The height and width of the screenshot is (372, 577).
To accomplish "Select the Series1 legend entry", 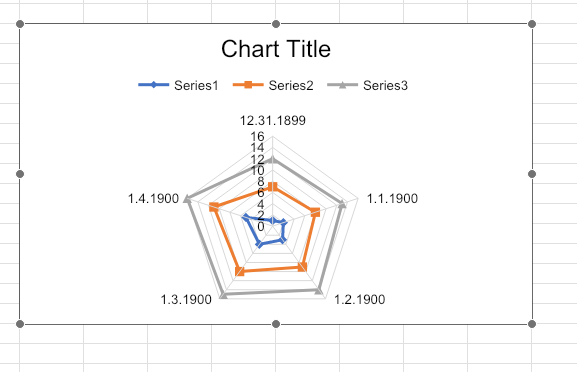I will pos(178,85).
